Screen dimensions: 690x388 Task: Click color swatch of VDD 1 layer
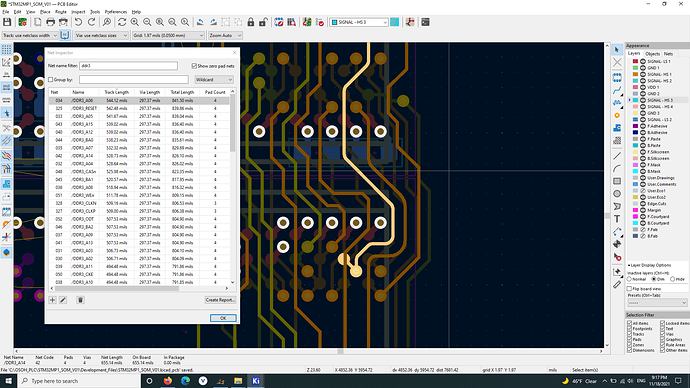coord(635,87)
